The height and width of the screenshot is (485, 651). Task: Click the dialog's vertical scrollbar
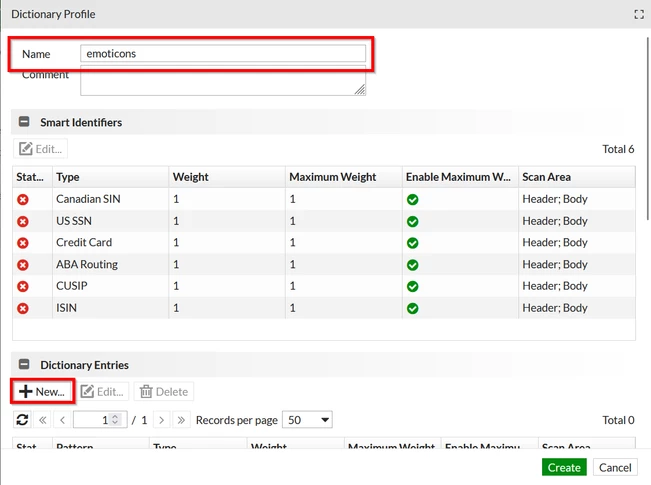pyautogui.click(x=648, y=129)
